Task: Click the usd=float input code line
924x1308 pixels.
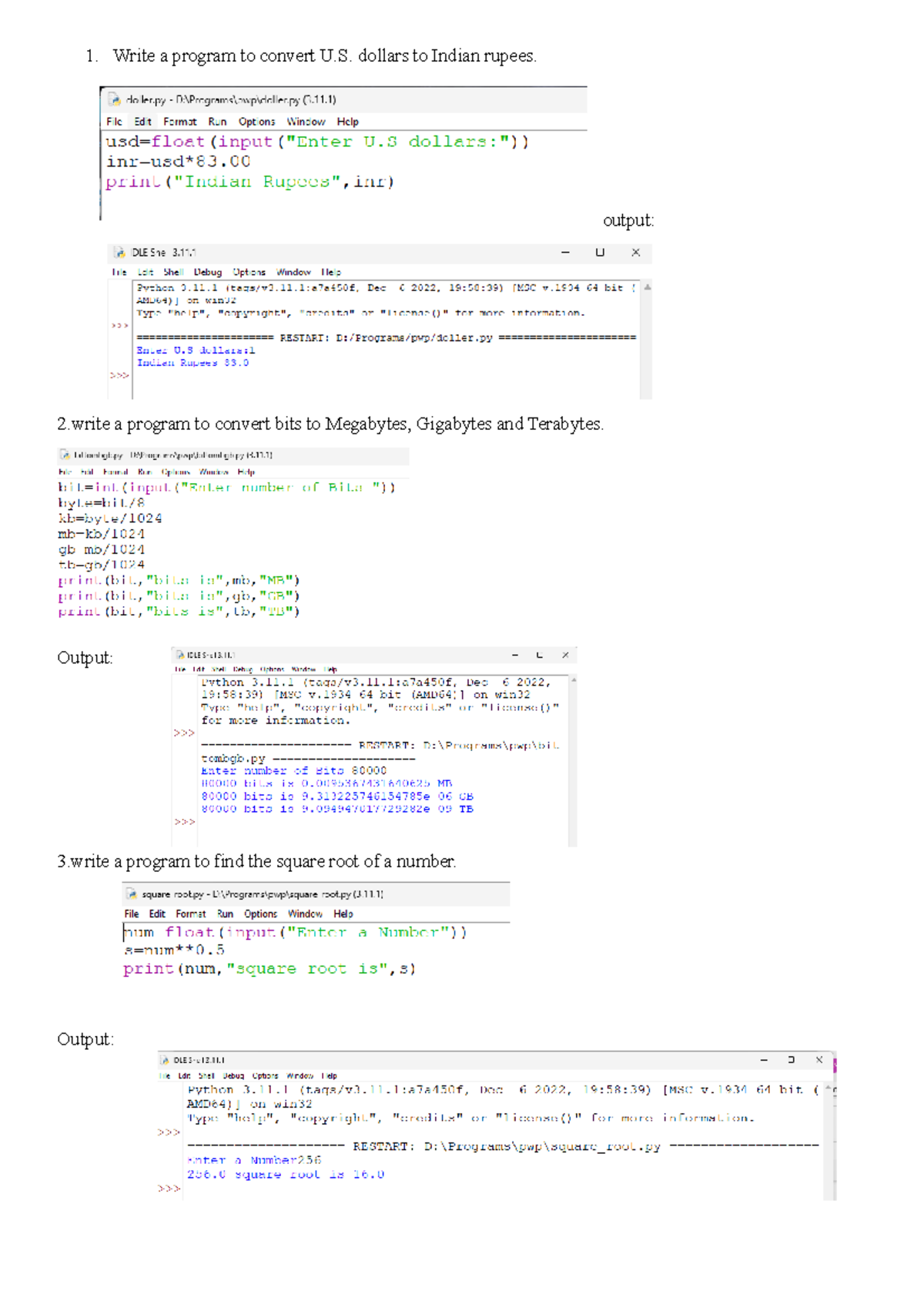Action: 316,142
